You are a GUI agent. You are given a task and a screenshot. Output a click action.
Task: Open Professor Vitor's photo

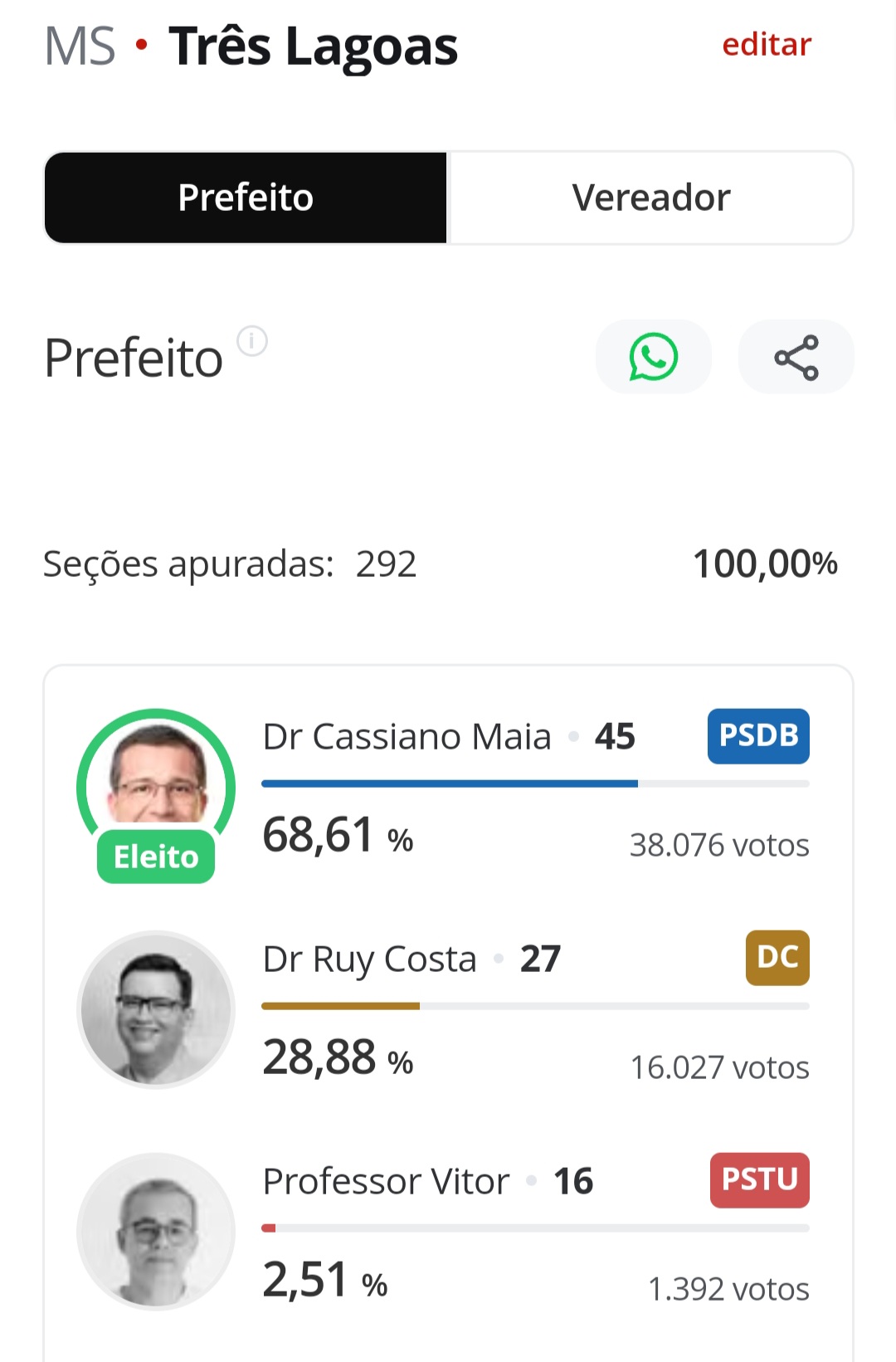point(156,1232)
